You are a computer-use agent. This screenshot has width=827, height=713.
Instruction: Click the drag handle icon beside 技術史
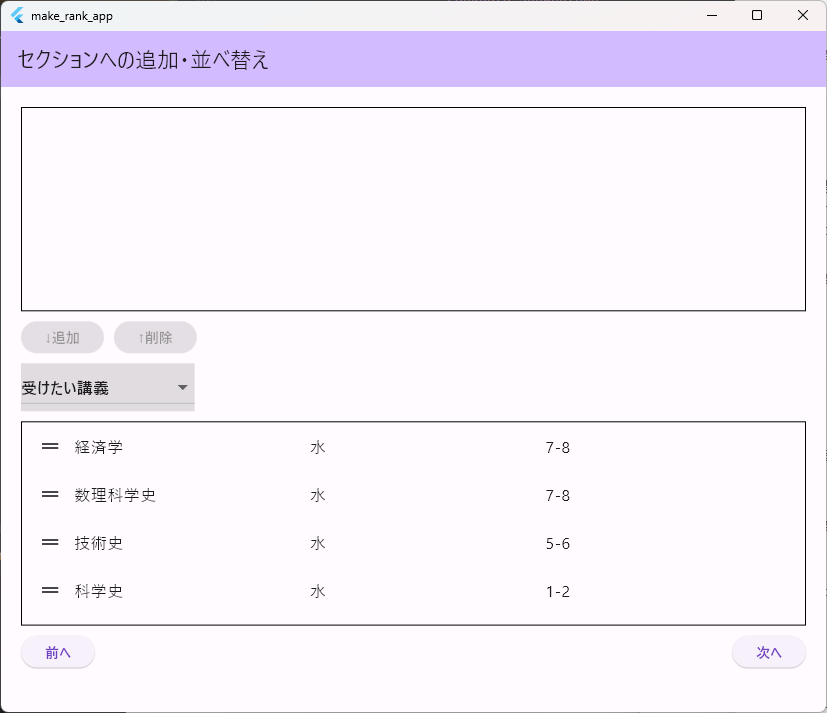(50, 543)
